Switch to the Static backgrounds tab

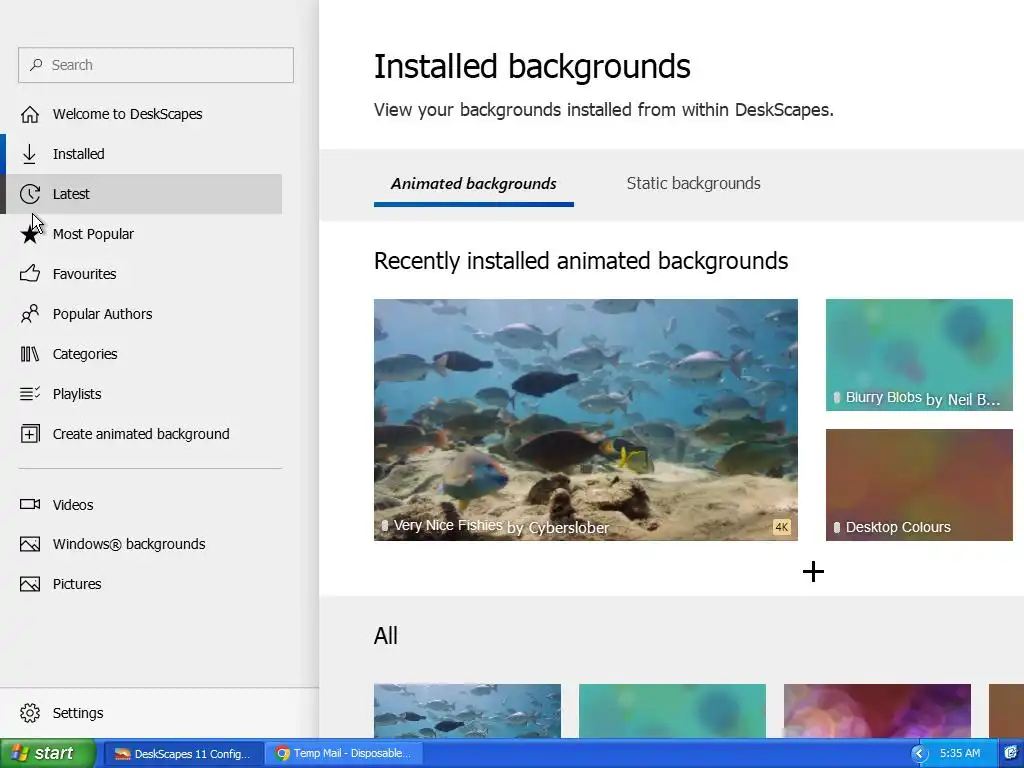click(694, 184)
